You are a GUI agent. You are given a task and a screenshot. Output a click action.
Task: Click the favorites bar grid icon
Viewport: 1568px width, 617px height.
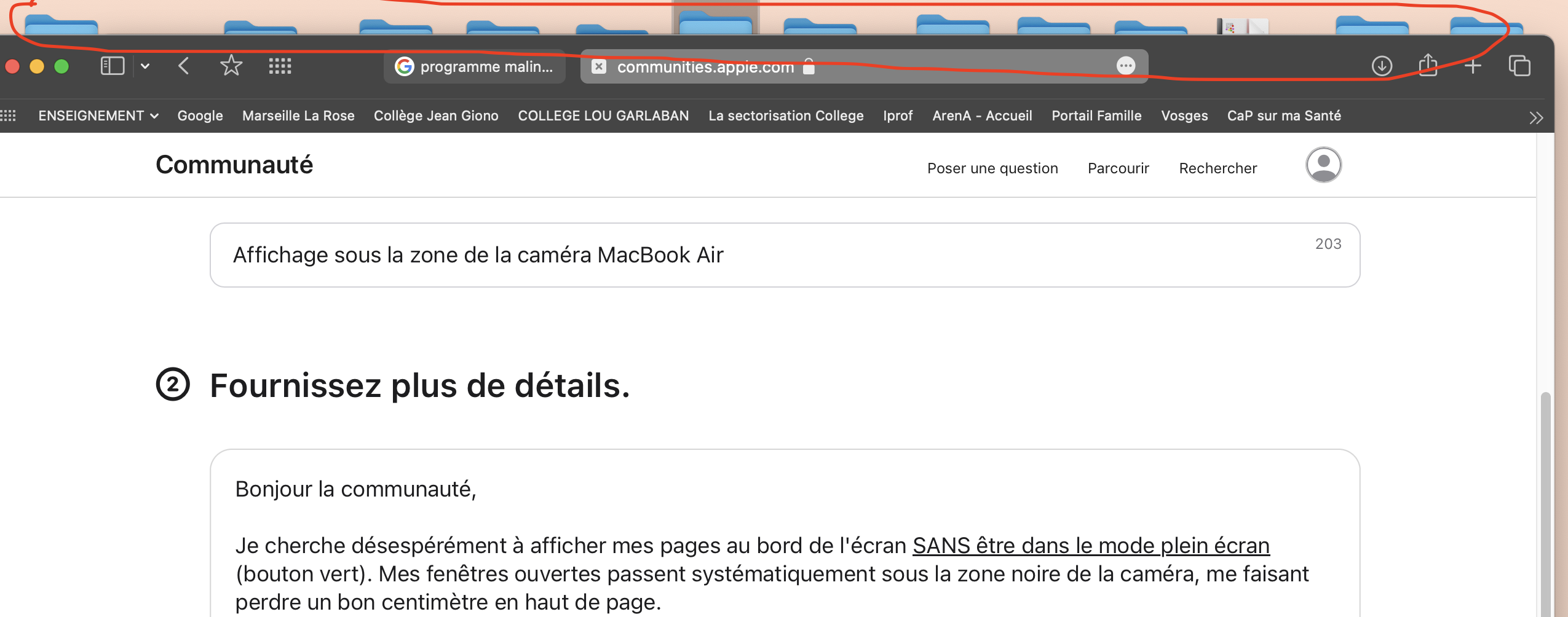coord(9,116)
